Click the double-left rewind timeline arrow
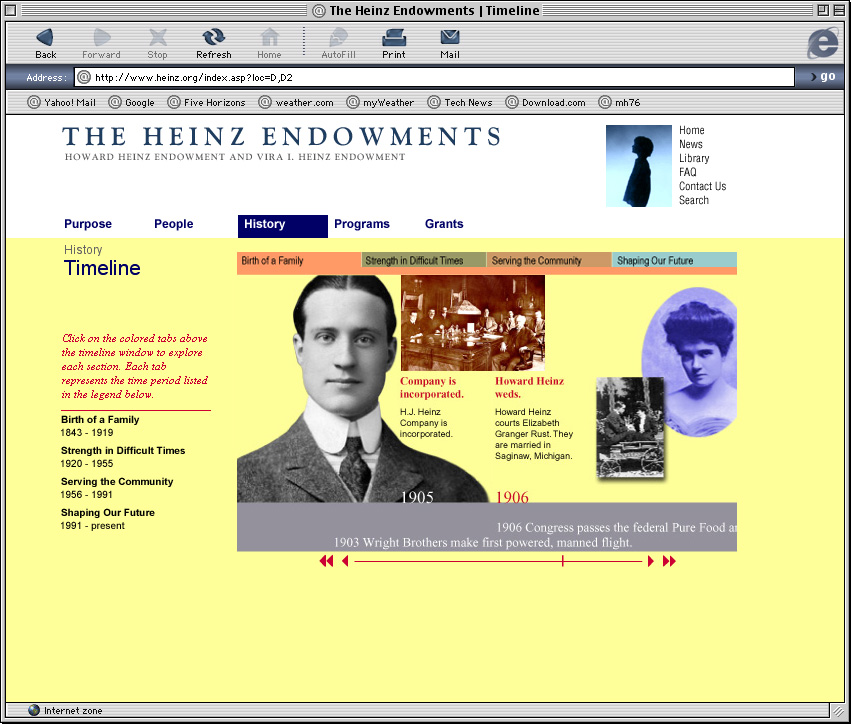851x724 pixels. coord(326,562)
